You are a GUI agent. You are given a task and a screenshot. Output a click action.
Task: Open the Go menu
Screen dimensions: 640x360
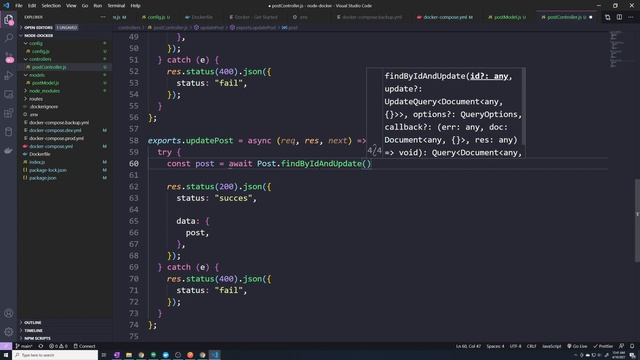point(85,6)
